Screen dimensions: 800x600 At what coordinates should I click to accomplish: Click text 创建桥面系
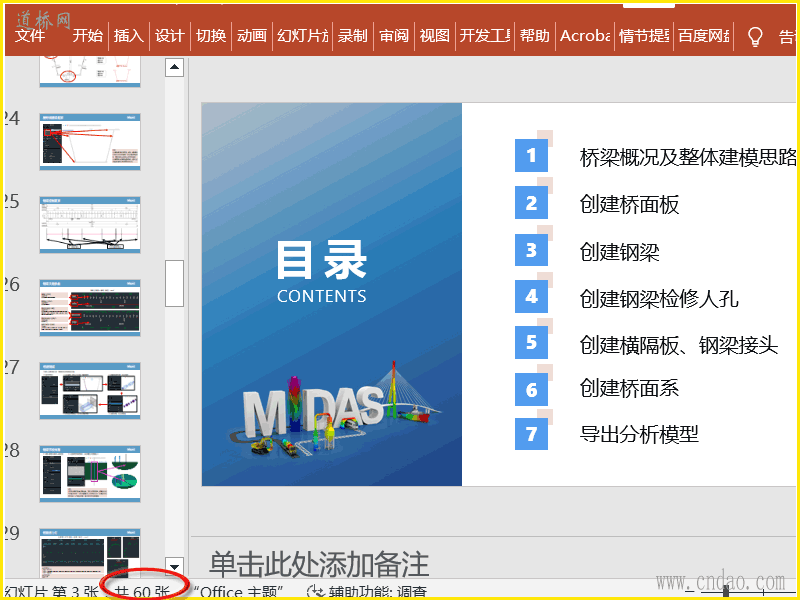pos(629,388)
